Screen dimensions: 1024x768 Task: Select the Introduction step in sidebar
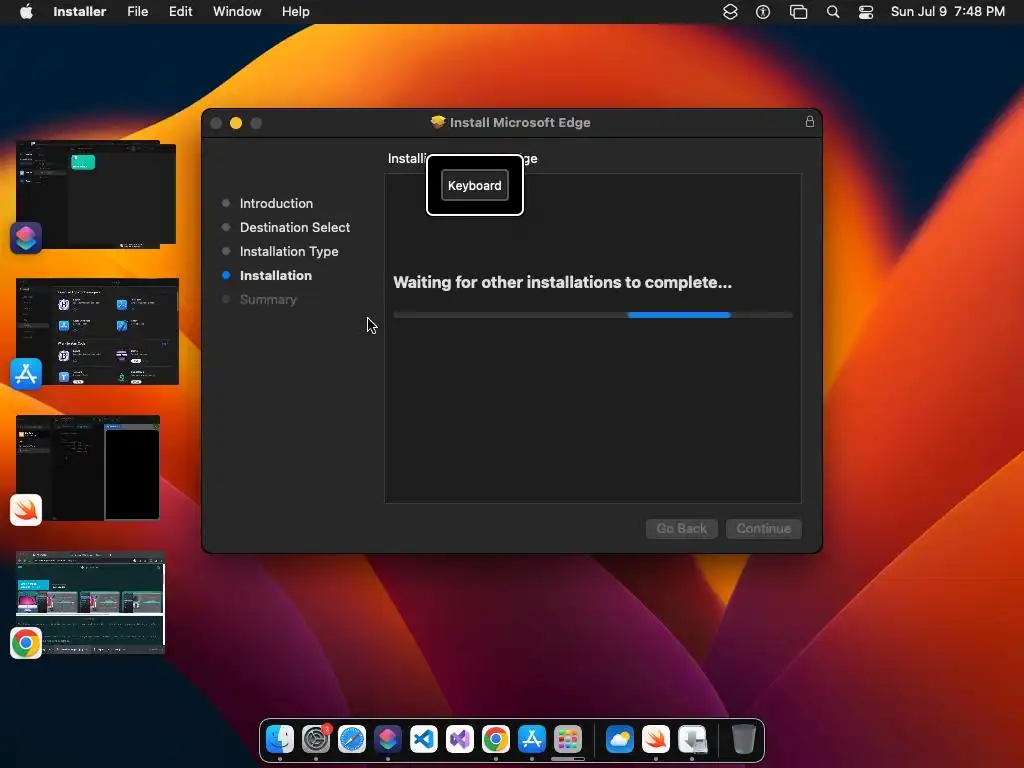point(276,203)
